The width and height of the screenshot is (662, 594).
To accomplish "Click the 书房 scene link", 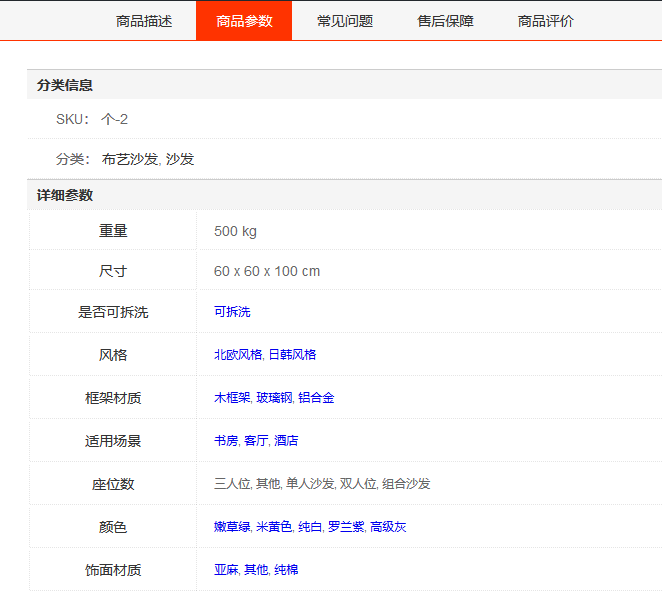I will pyautogui.click(x=226, y=441).
